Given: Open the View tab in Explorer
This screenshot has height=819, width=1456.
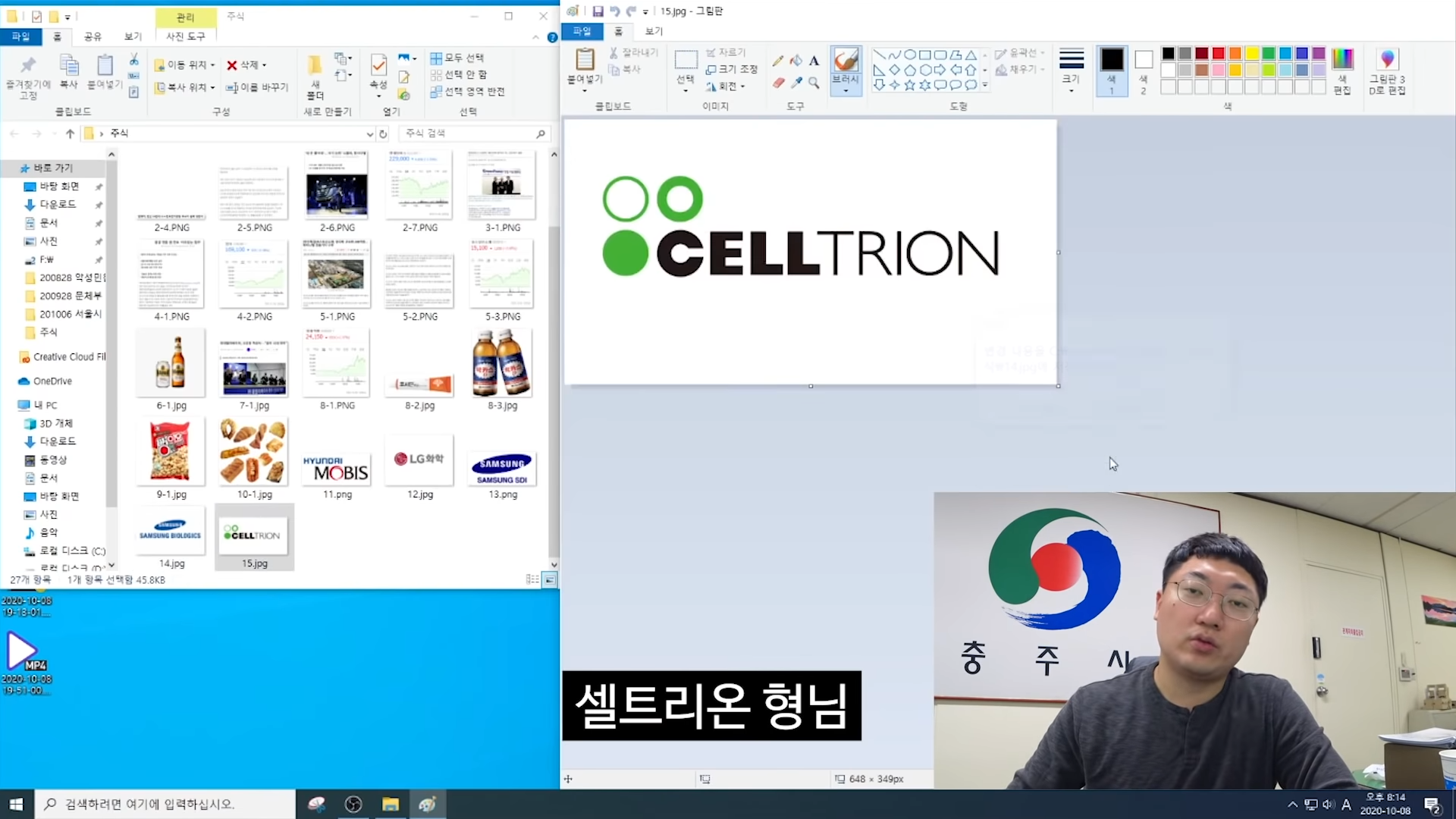Looking at the screenshot, I should [x=133, y=36].
